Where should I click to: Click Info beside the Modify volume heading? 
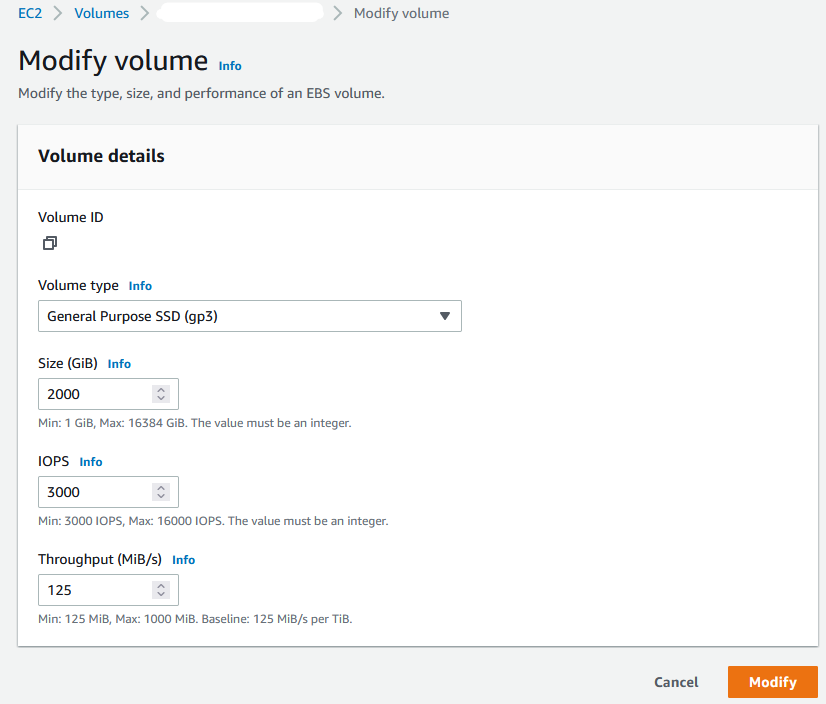[x=229, y=65]
